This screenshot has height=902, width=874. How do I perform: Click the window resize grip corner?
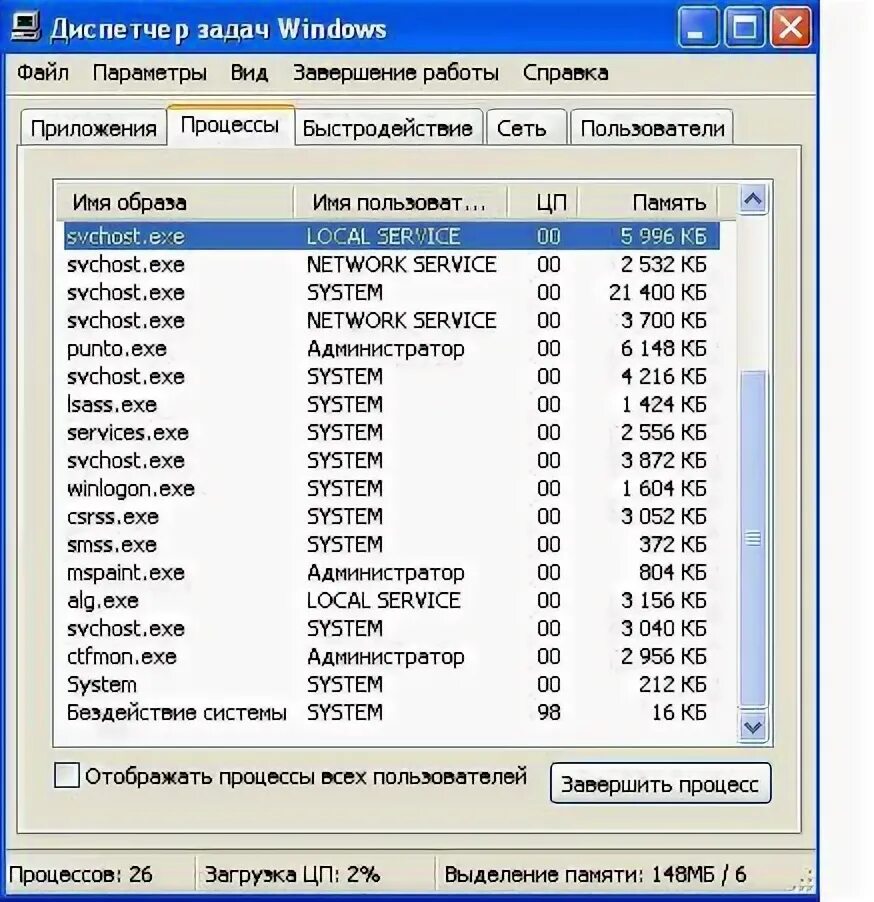click(804, 881)
